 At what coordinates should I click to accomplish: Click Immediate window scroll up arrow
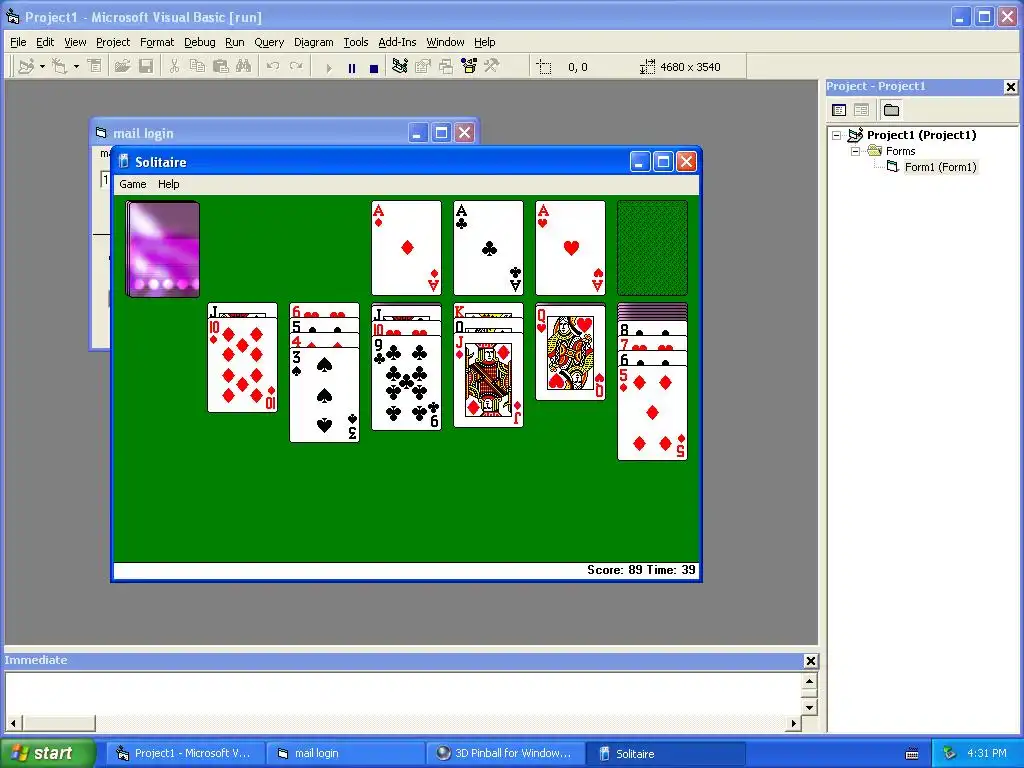tap(809, 682)
